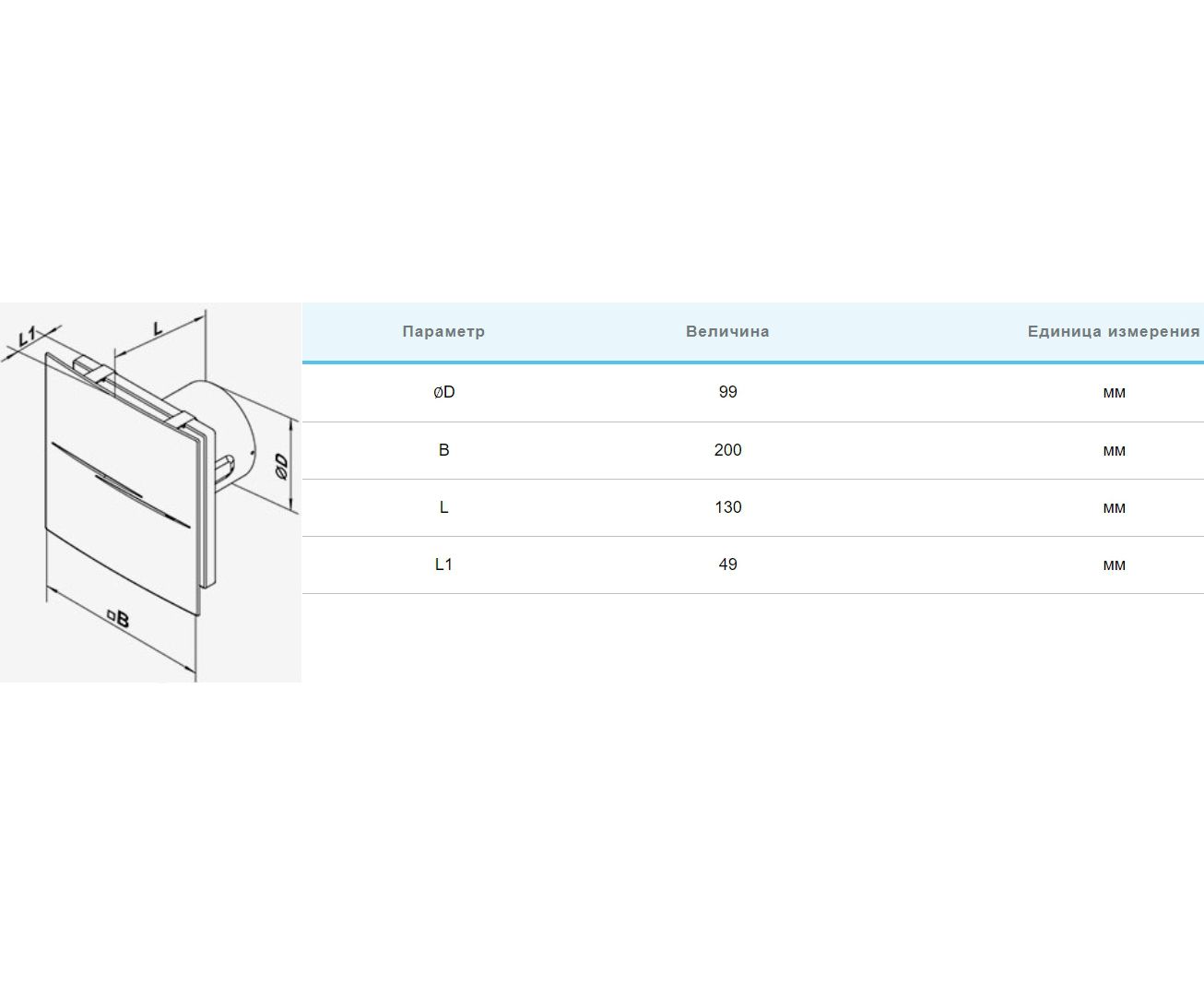Select the value 200 cell

click(727, 450)
